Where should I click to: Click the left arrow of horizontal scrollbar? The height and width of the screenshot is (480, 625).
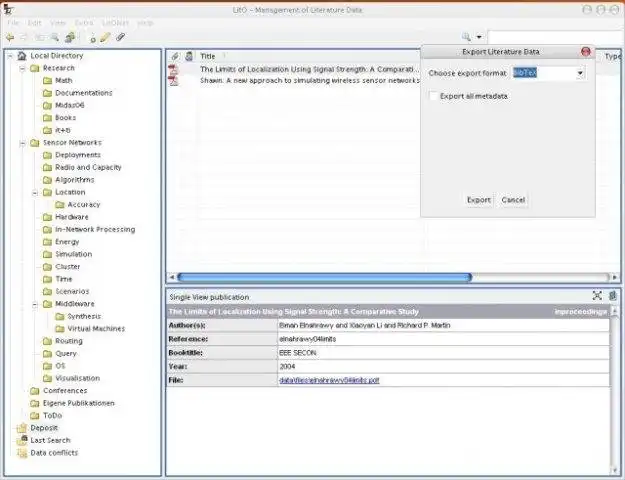tap(172, 277)
